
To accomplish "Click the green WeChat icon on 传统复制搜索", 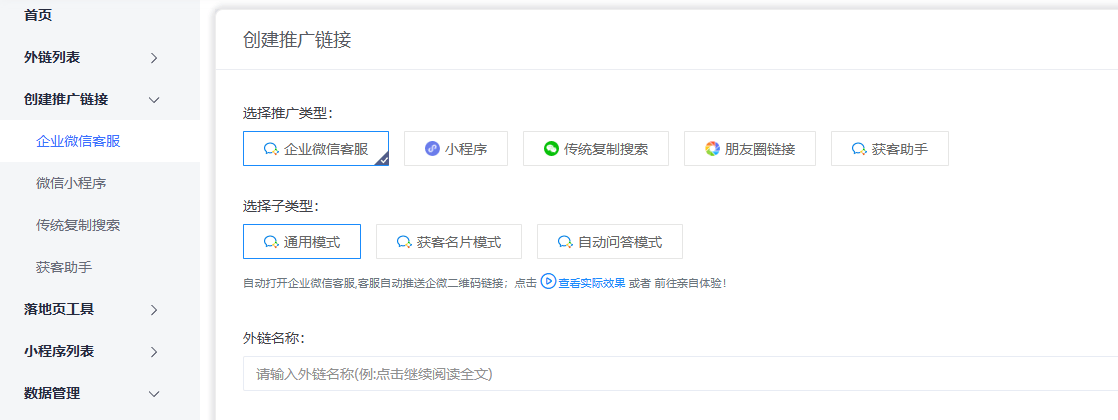I will tap(551, 148).
